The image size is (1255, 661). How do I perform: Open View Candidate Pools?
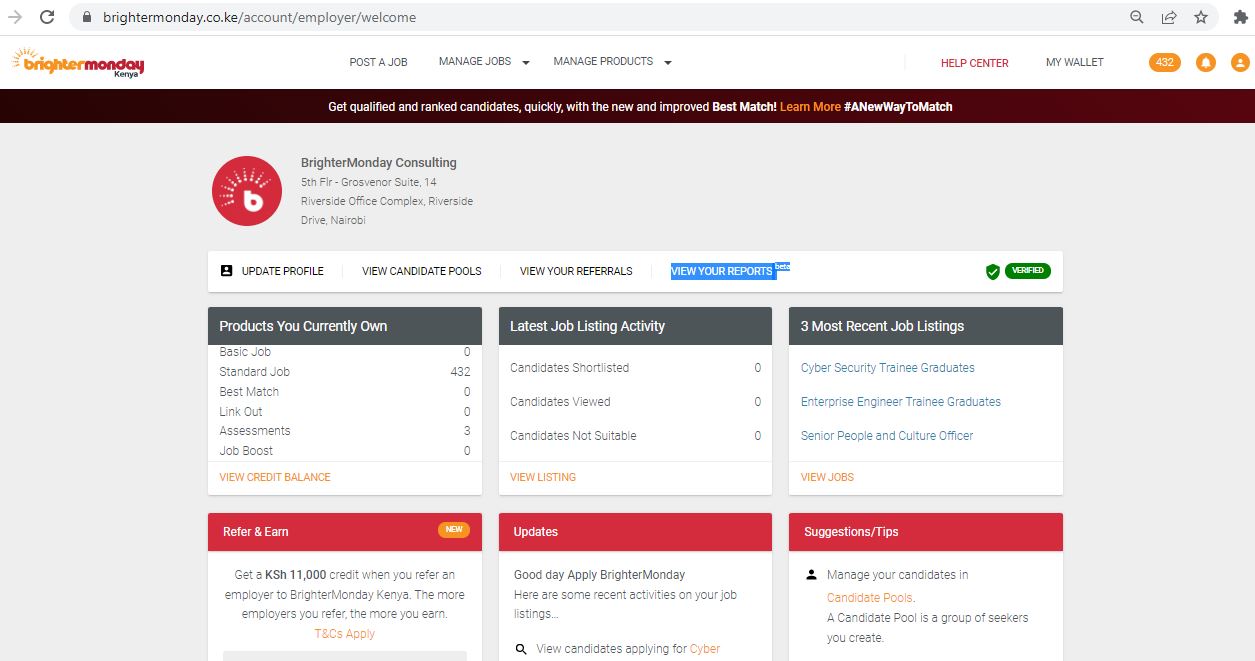pos(422,271)
